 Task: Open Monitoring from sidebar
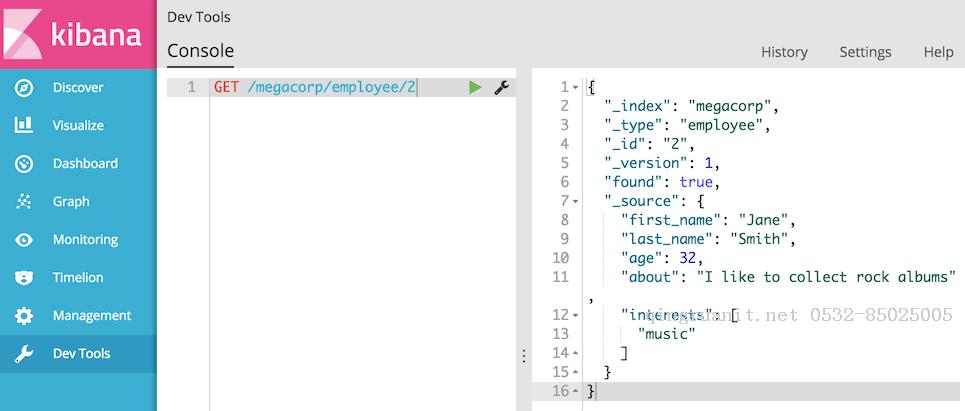pyautogui.click(x=85, y=240)
